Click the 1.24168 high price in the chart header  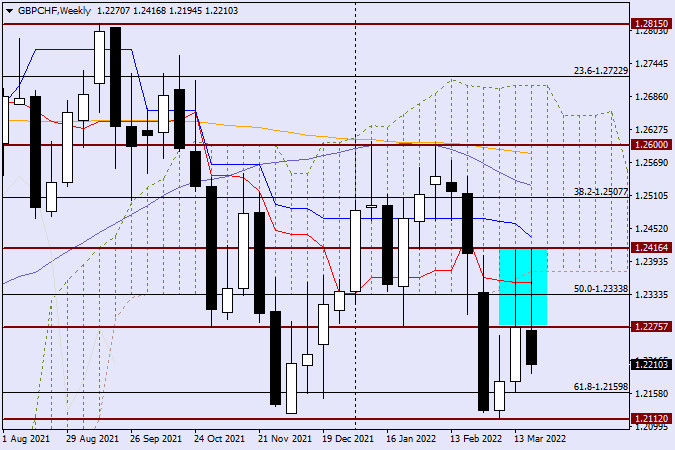pos(149,11)
